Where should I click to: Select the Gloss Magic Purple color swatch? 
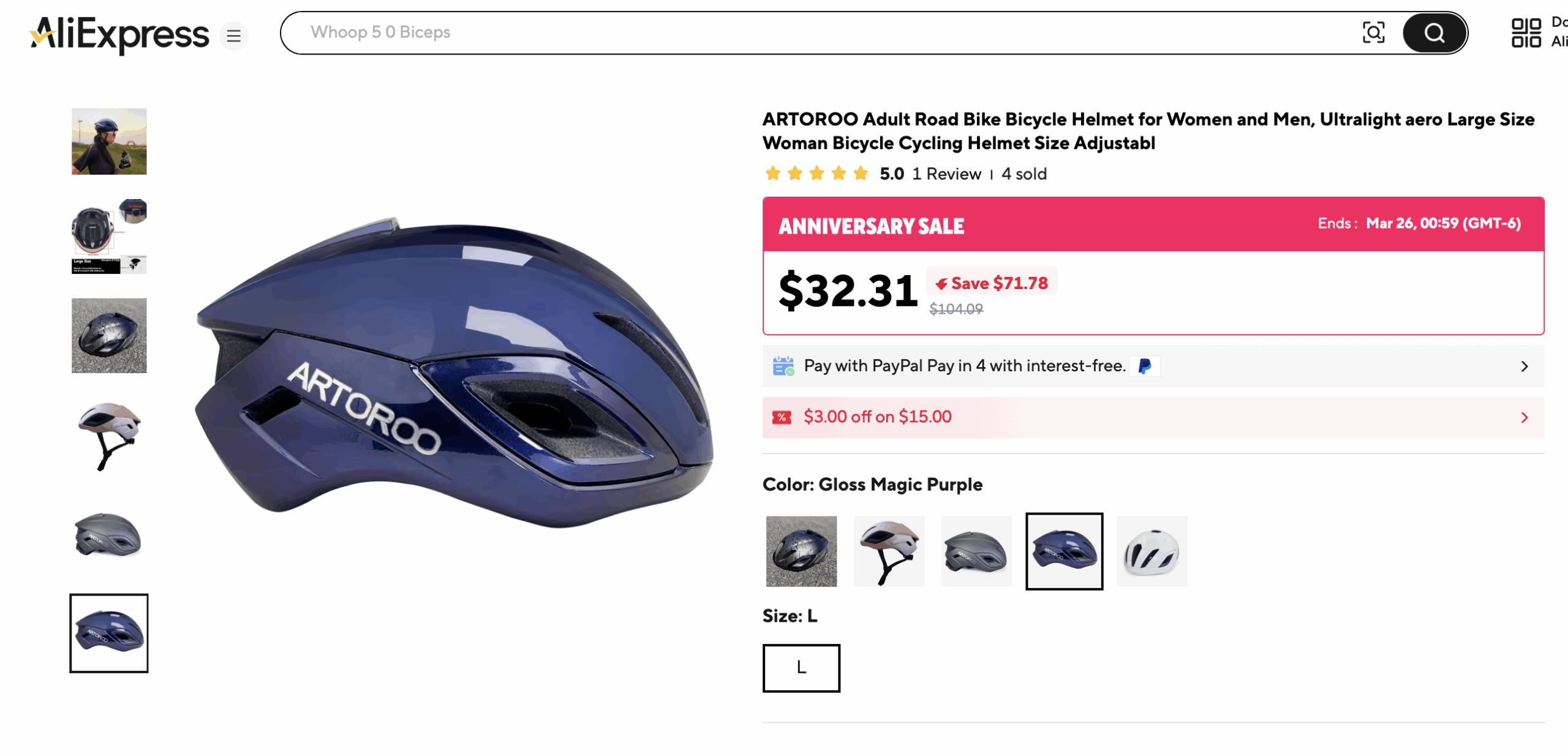coord(1065,551)
